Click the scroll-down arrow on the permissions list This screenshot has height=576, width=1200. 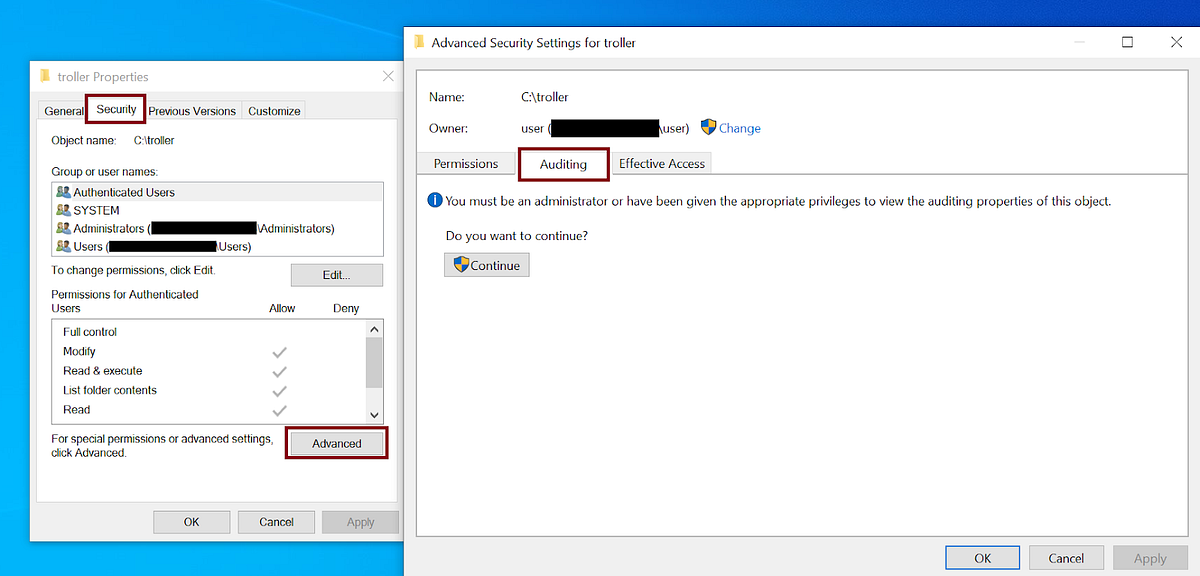374,413
